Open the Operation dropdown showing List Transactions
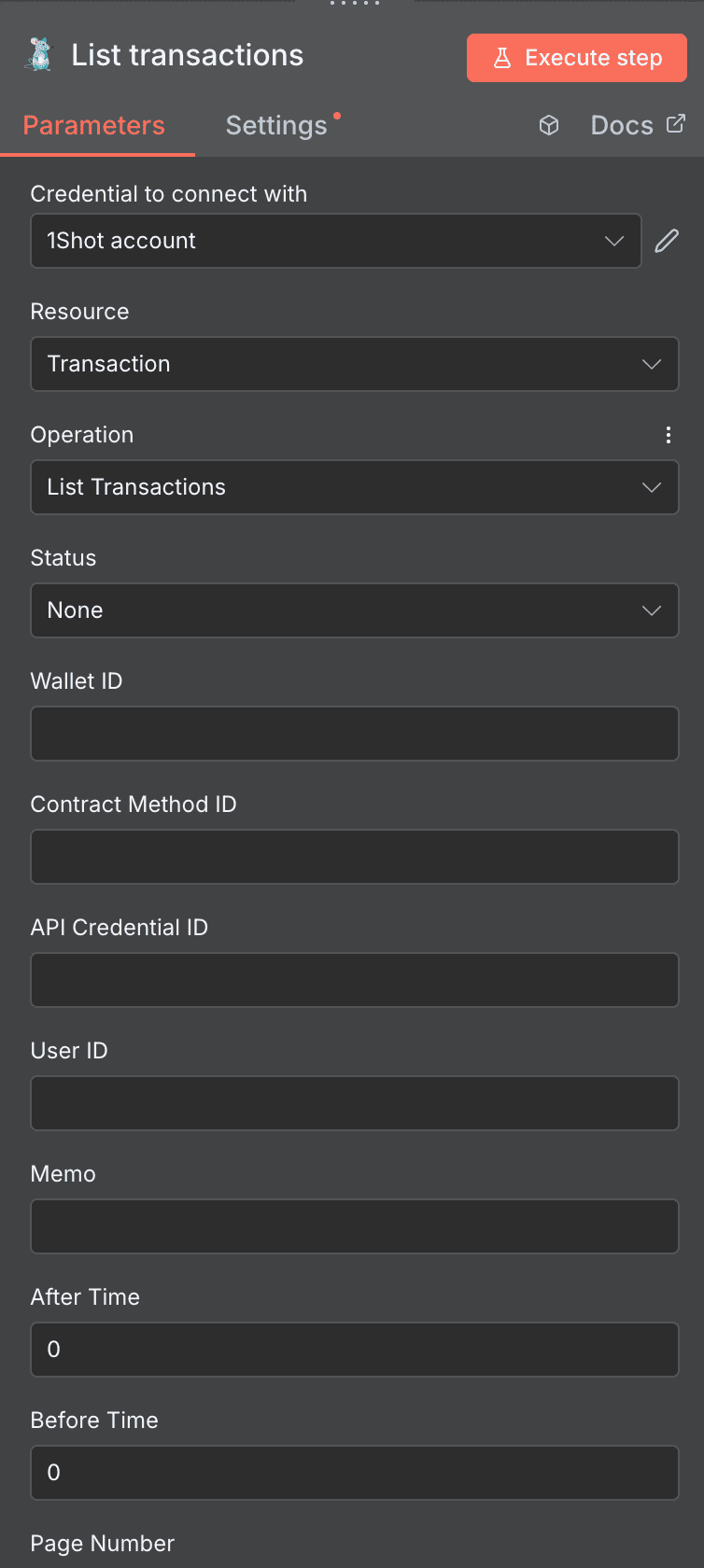Image resolution: width=704 pixels, height=1568 pixels. pyautogui.click(x=355, y=487)
